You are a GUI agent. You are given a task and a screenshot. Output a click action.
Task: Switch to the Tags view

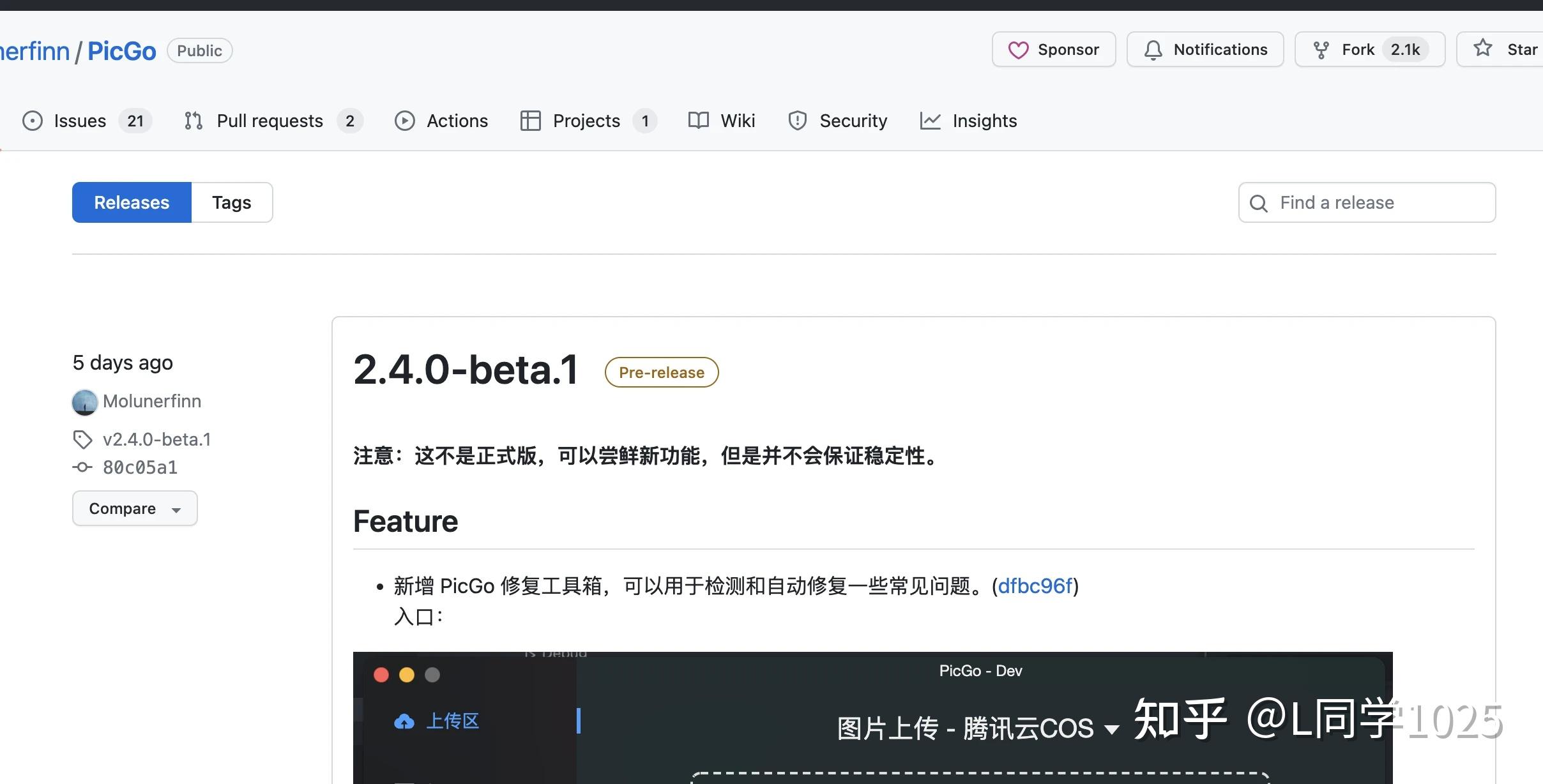coord(232,202)
